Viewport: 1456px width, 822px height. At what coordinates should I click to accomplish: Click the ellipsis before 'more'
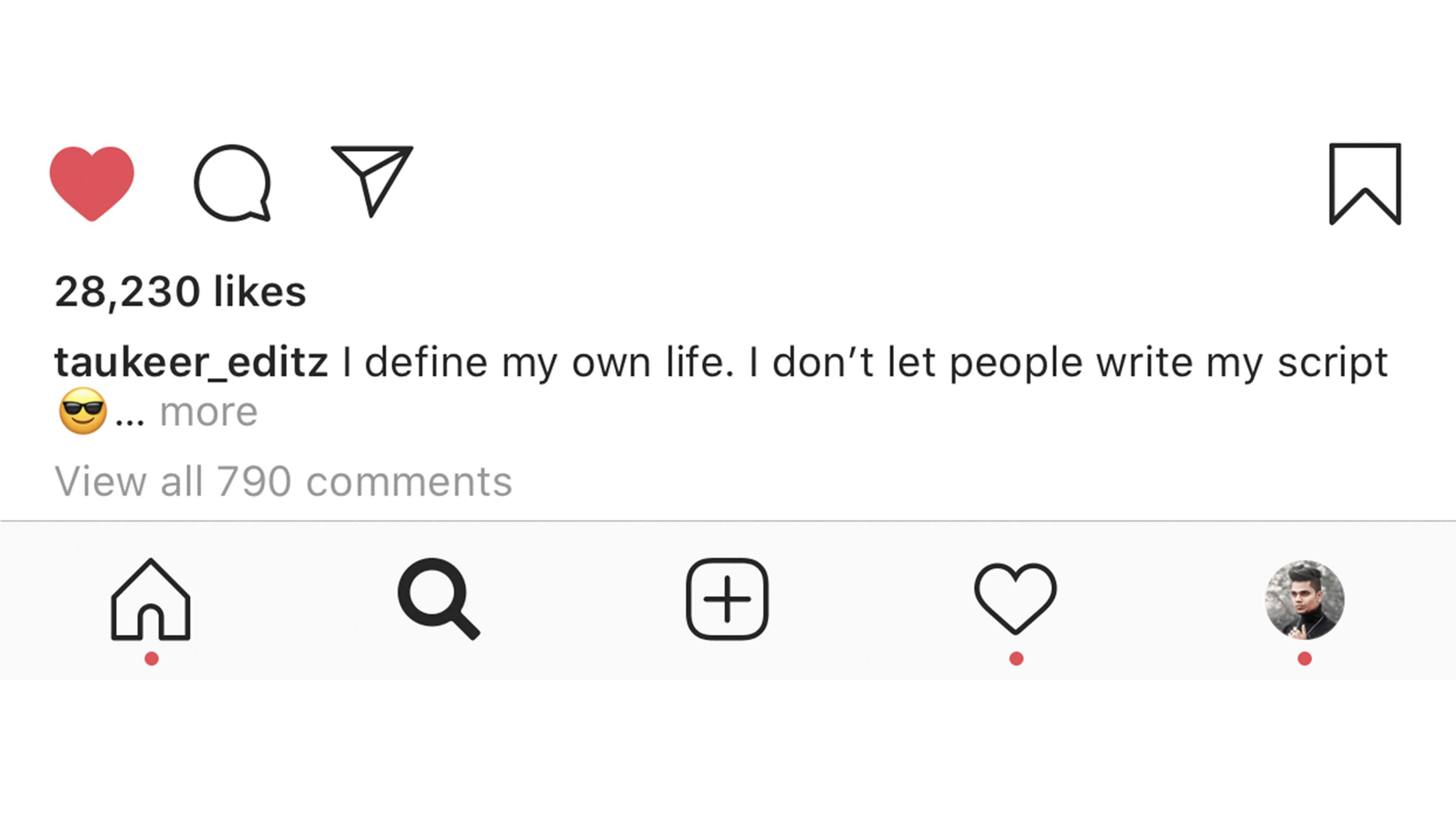point(130,421)
